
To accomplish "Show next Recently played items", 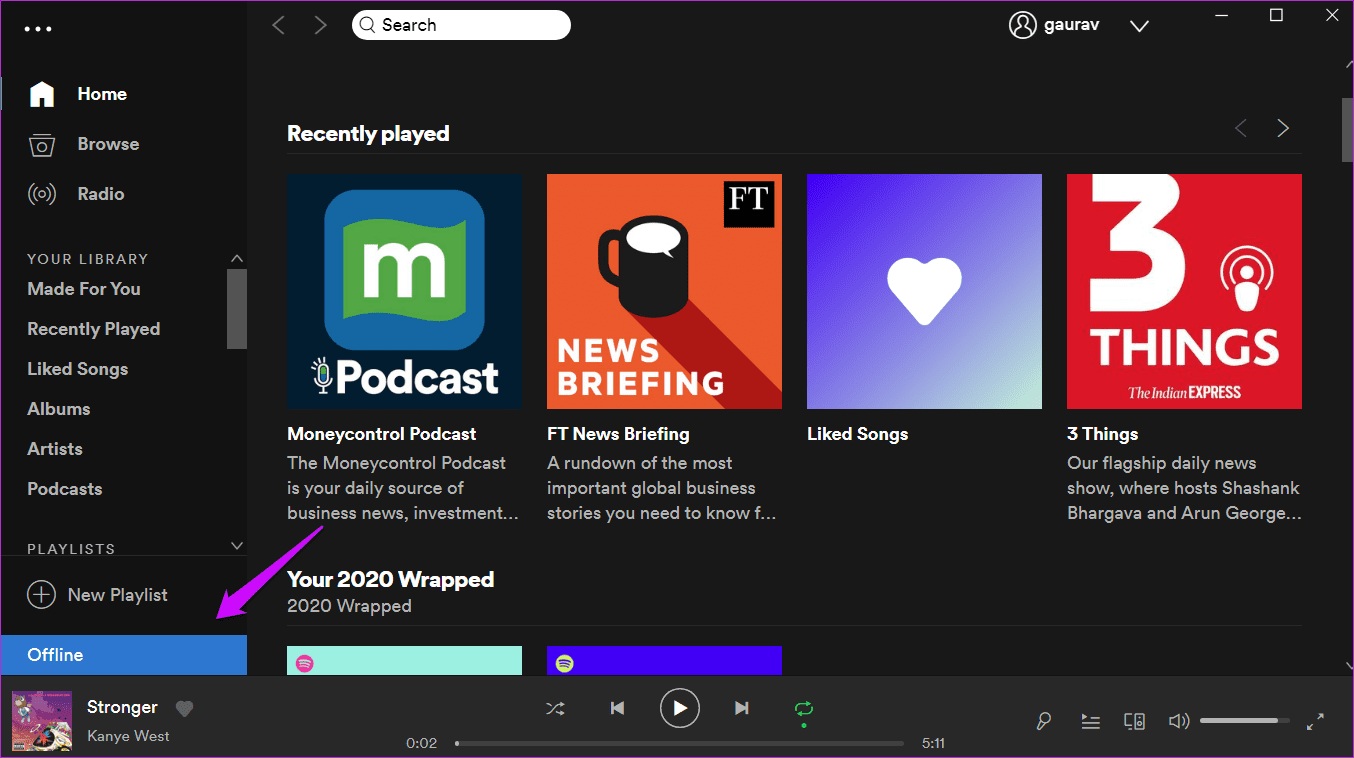I will 1283,128.
